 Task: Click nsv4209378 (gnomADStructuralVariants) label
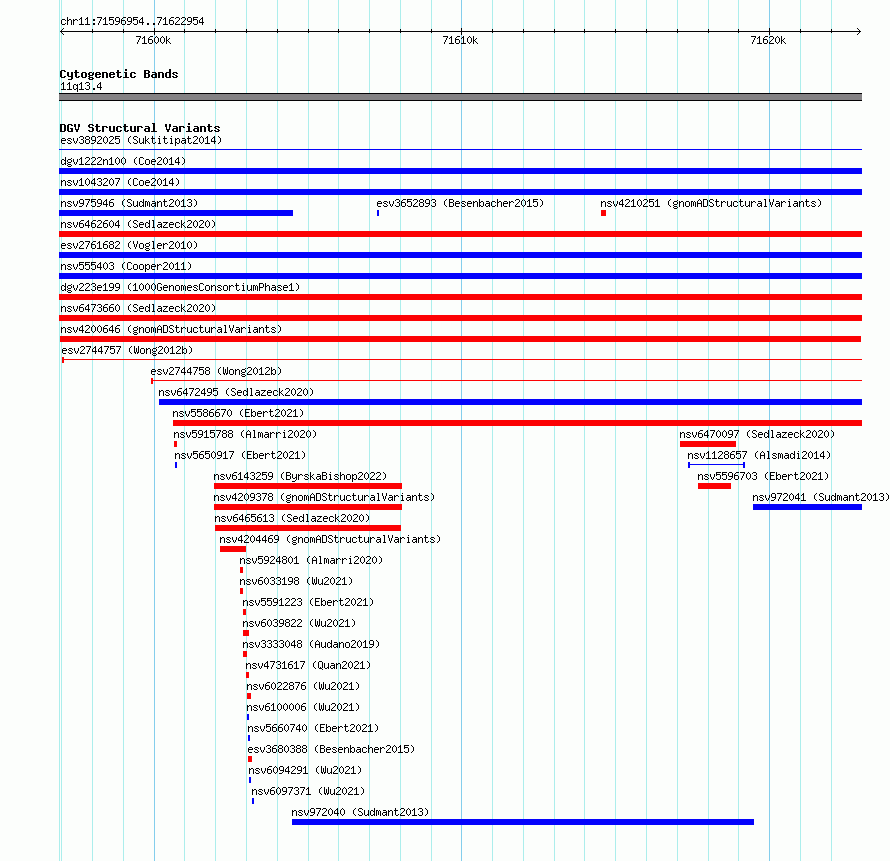click(324, 497)
